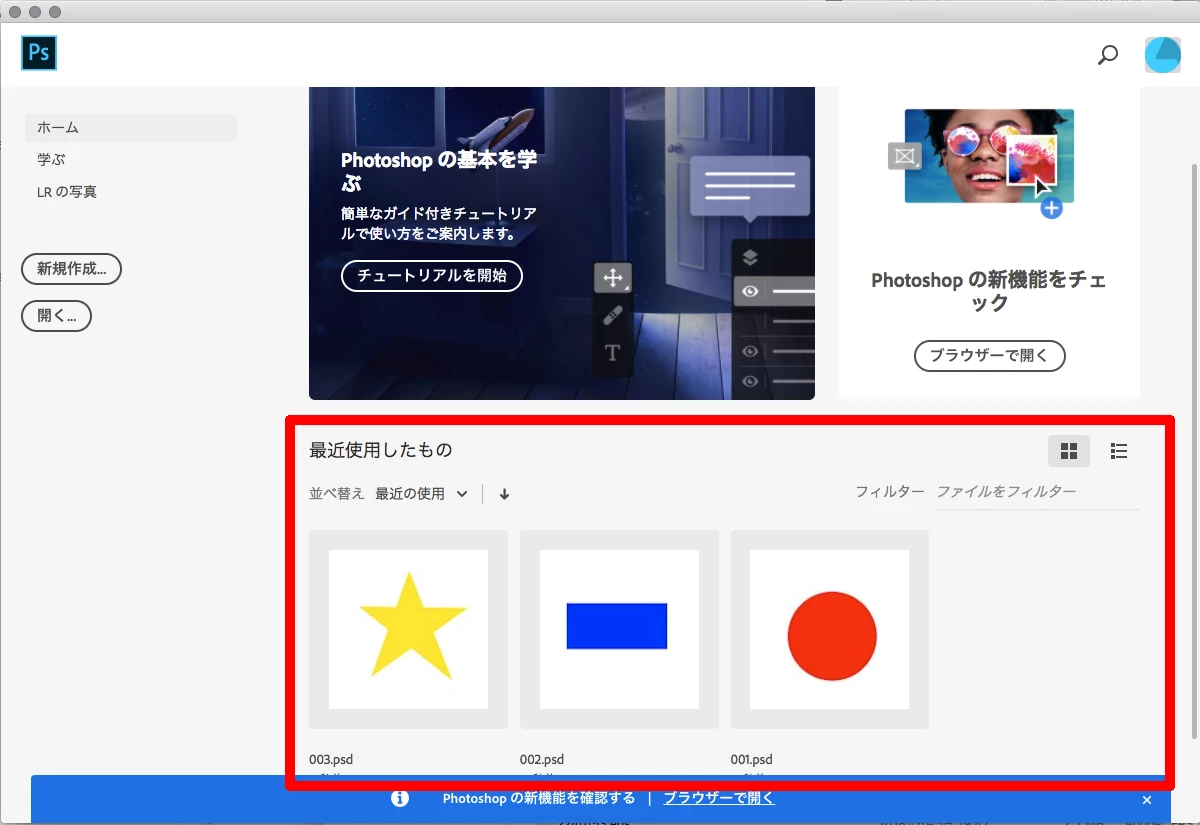Screen dimensions: 1200x825
Task: Open the user account avatar
Action: tap(1163, 55)
